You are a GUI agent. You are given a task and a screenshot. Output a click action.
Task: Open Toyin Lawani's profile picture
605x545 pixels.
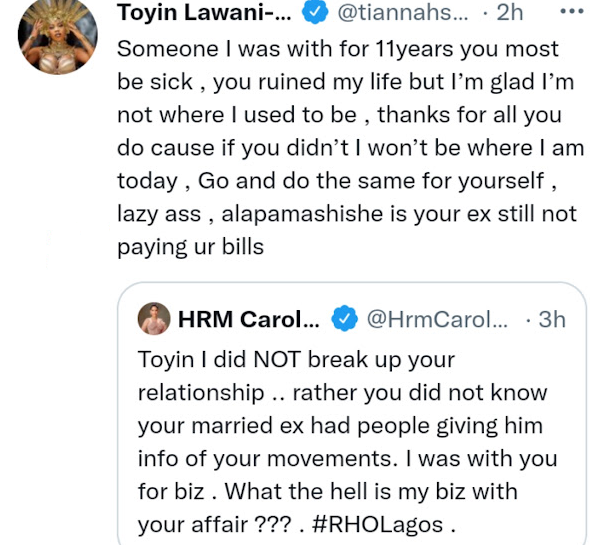point(57,36)
